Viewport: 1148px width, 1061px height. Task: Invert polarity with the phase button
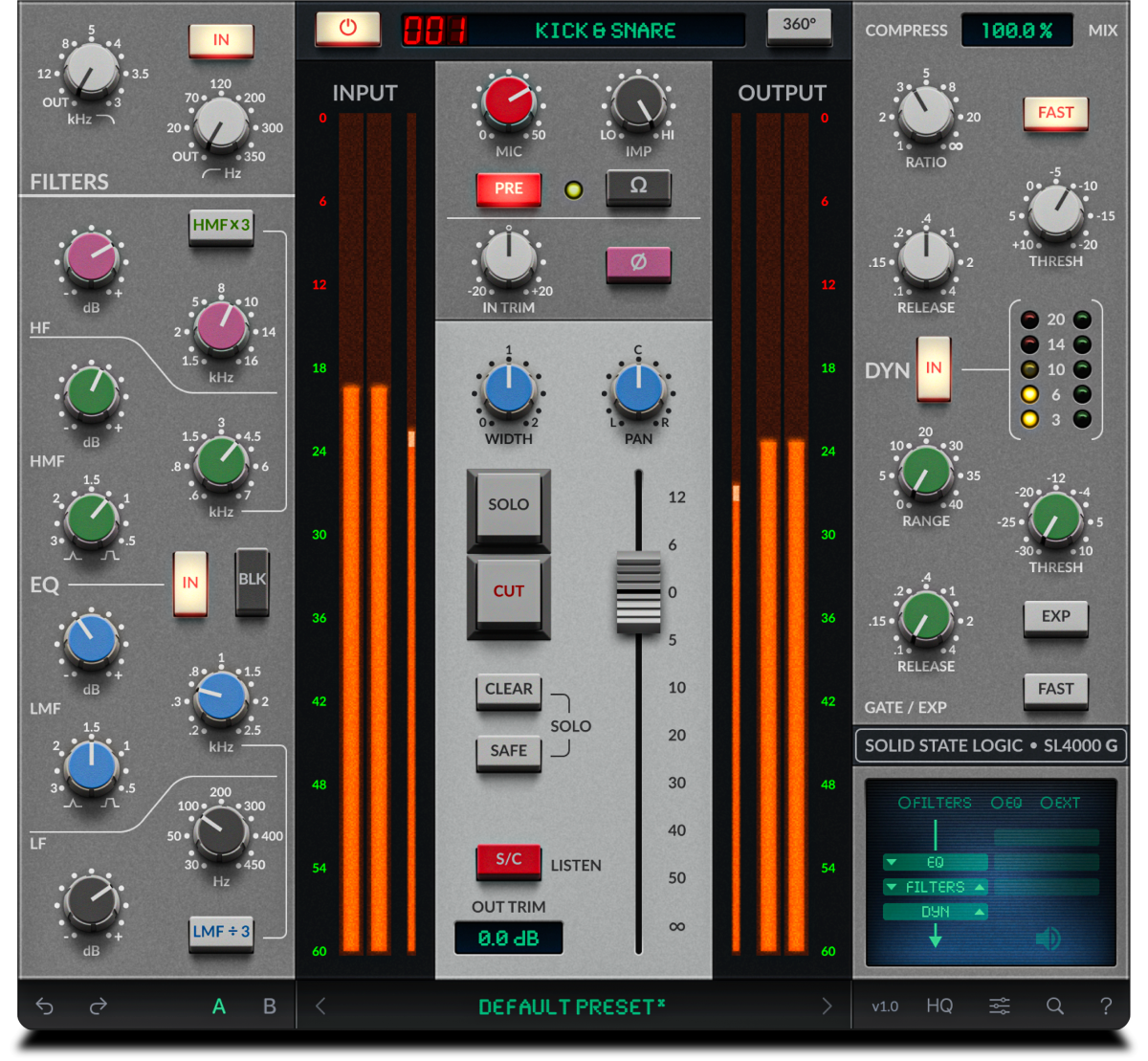(x=639, y=266)
